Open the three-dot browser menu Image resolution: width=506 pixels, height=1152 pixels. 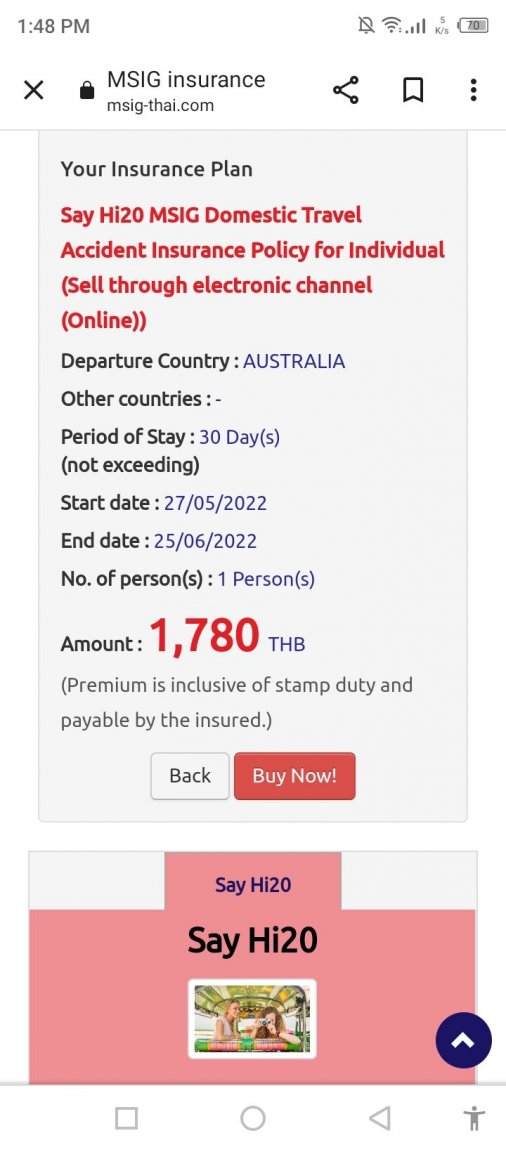click(x=473, y=90)
